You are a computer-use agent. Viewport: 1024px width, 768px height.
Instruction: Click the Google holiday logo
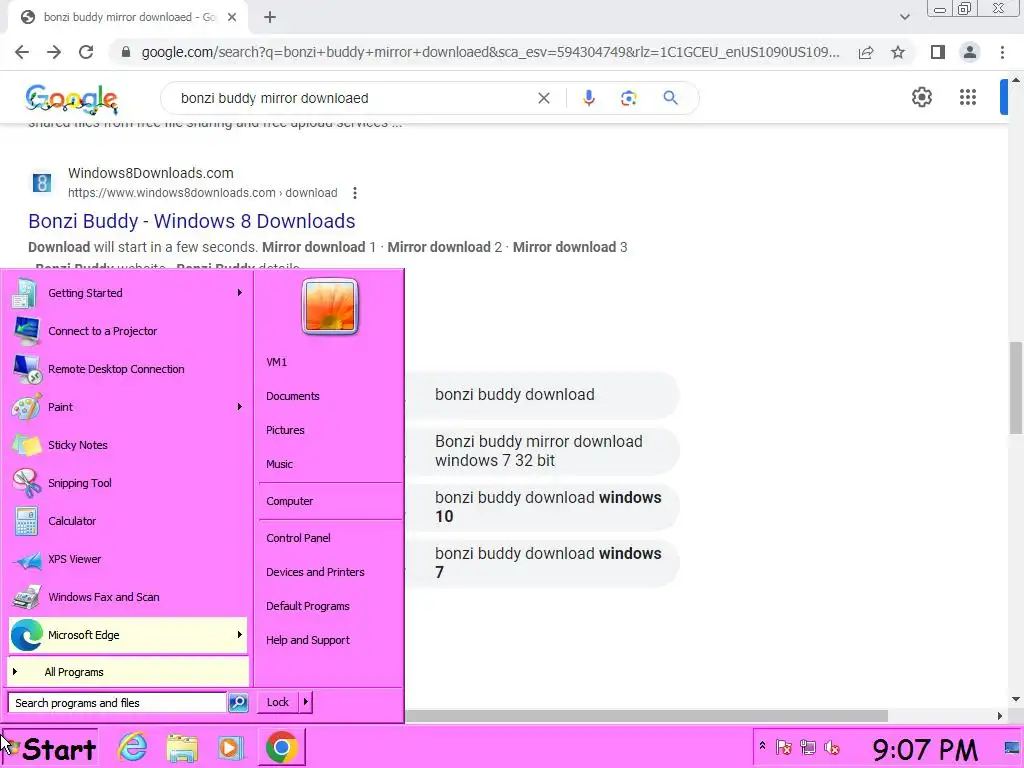tap(71, 99)
